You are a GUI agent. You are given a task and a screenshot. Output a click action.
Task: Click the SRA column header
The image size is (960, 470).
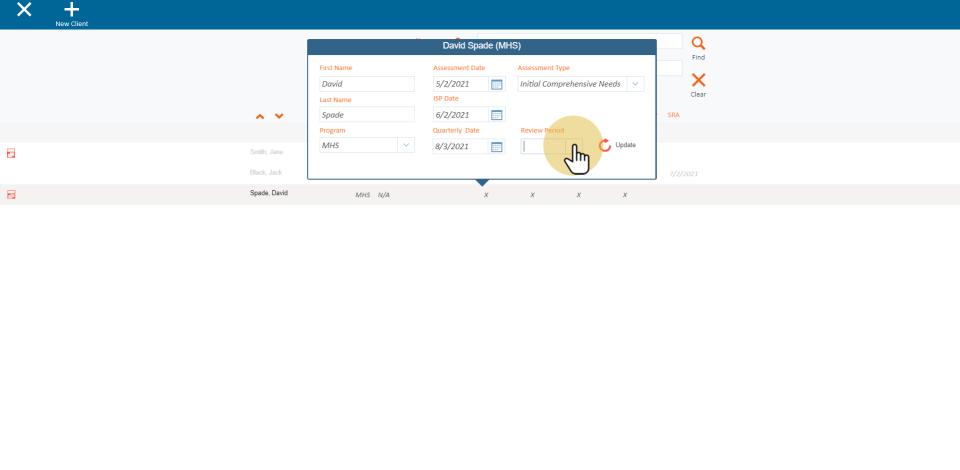673,116
